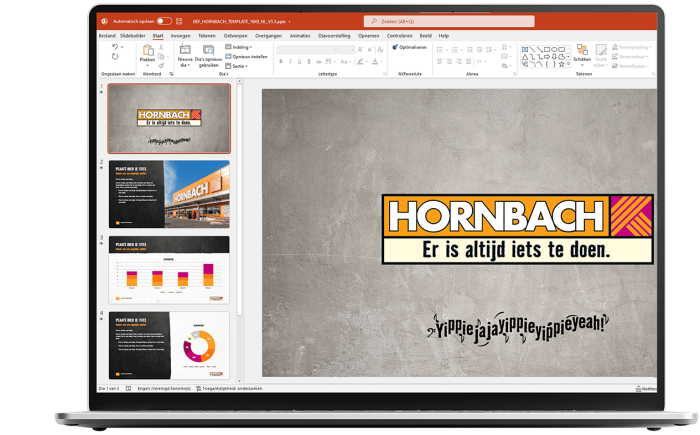Click the decrease indent icon

470,50
